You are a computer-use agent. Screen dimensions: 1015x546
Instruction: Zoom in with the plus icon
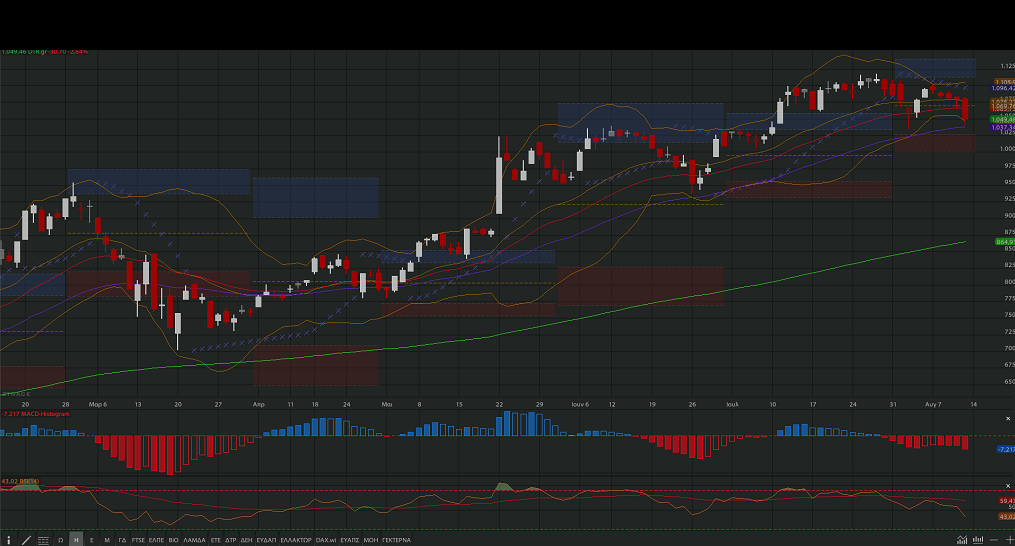pyautogui.click(x=1010, y=540)
